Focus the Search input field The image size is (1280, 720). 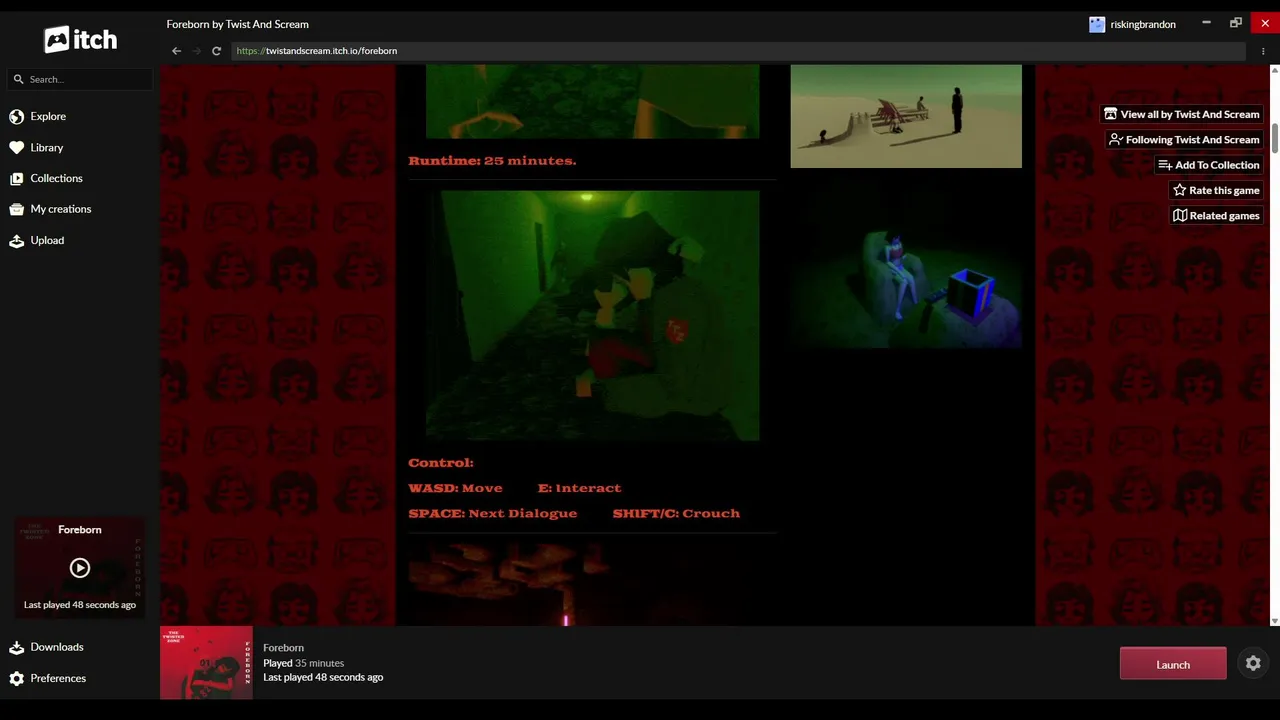pos(80,79)
